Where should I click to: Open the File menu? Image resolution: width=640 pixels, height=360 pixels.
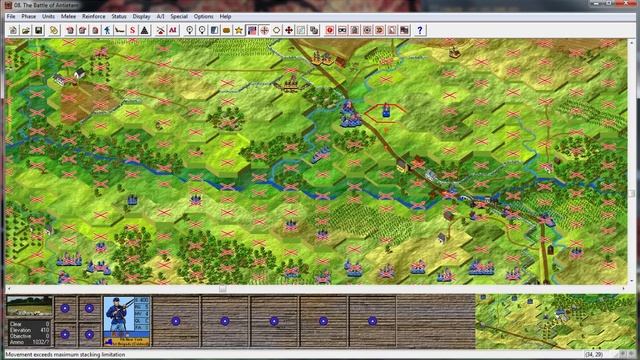[x=11, y=16]
